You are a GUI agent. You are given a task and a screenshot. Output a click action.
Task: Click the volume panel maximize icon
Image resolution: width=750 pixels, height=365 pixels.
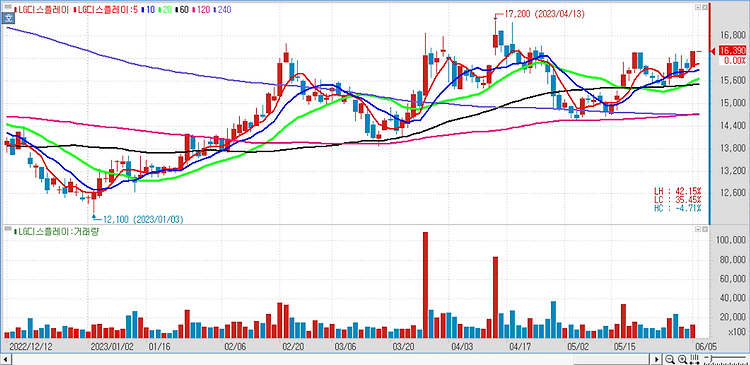704,230
